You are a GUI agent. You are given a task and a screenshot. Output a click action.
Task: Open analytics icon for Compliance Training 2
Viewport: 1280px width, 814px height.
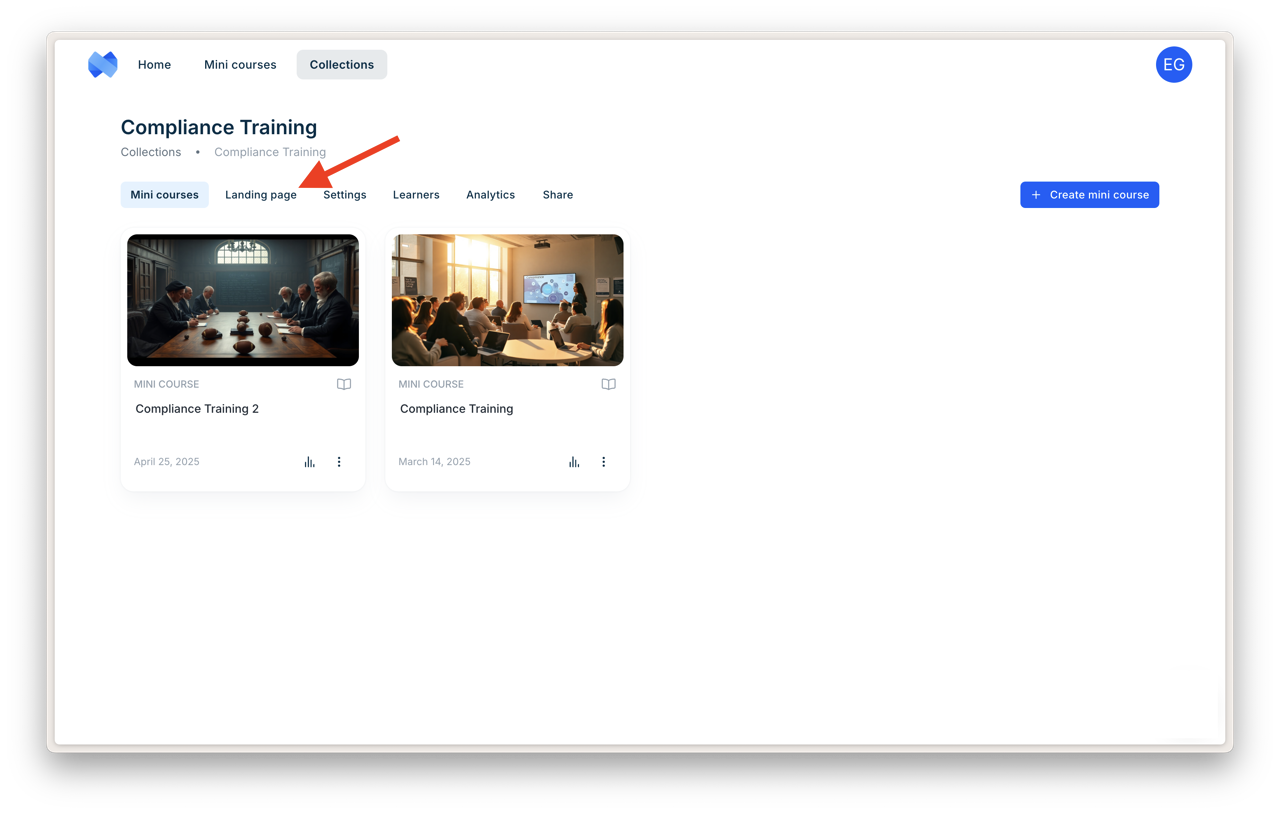point(310,462)
